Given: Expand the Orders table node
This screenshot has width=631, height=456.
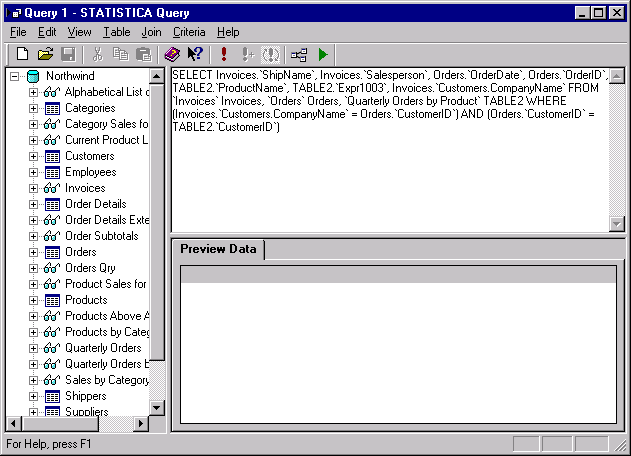Looking at the screenshot, I should pyautogui.click(x=33, y=252).
